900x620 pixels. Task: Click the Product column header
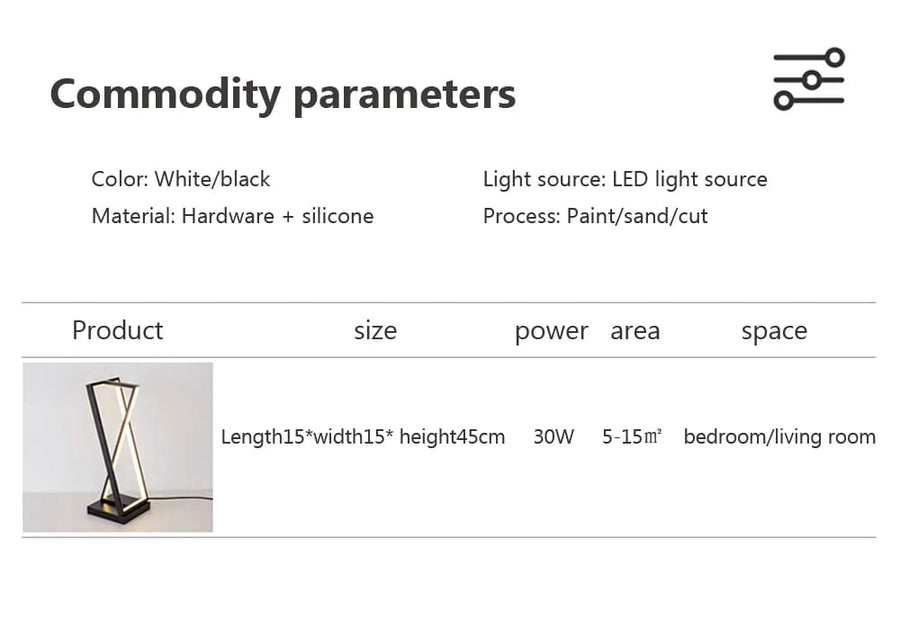pos(117,331)
